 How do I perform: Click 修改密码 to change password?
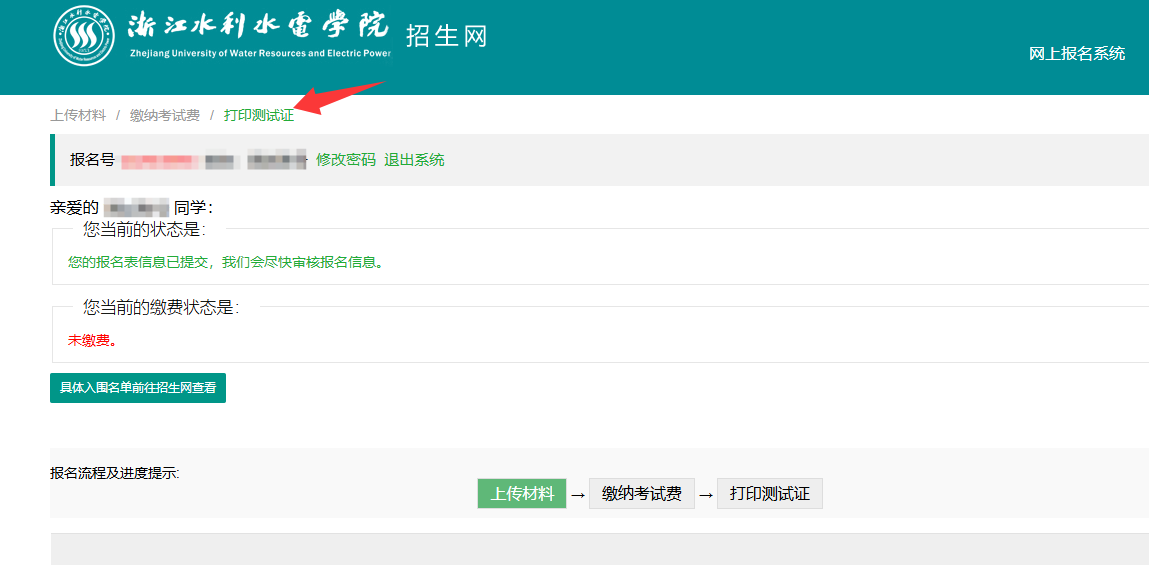pyautogui.click(x=346, y=160)
